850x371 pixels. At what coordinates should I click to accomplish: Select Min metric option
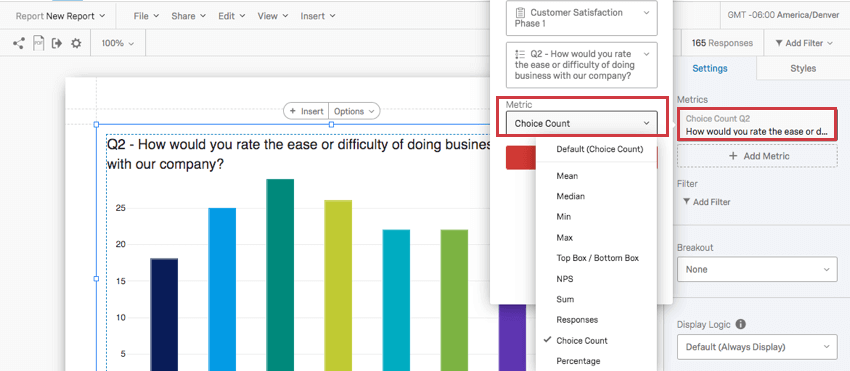click(x=563, y=217)
